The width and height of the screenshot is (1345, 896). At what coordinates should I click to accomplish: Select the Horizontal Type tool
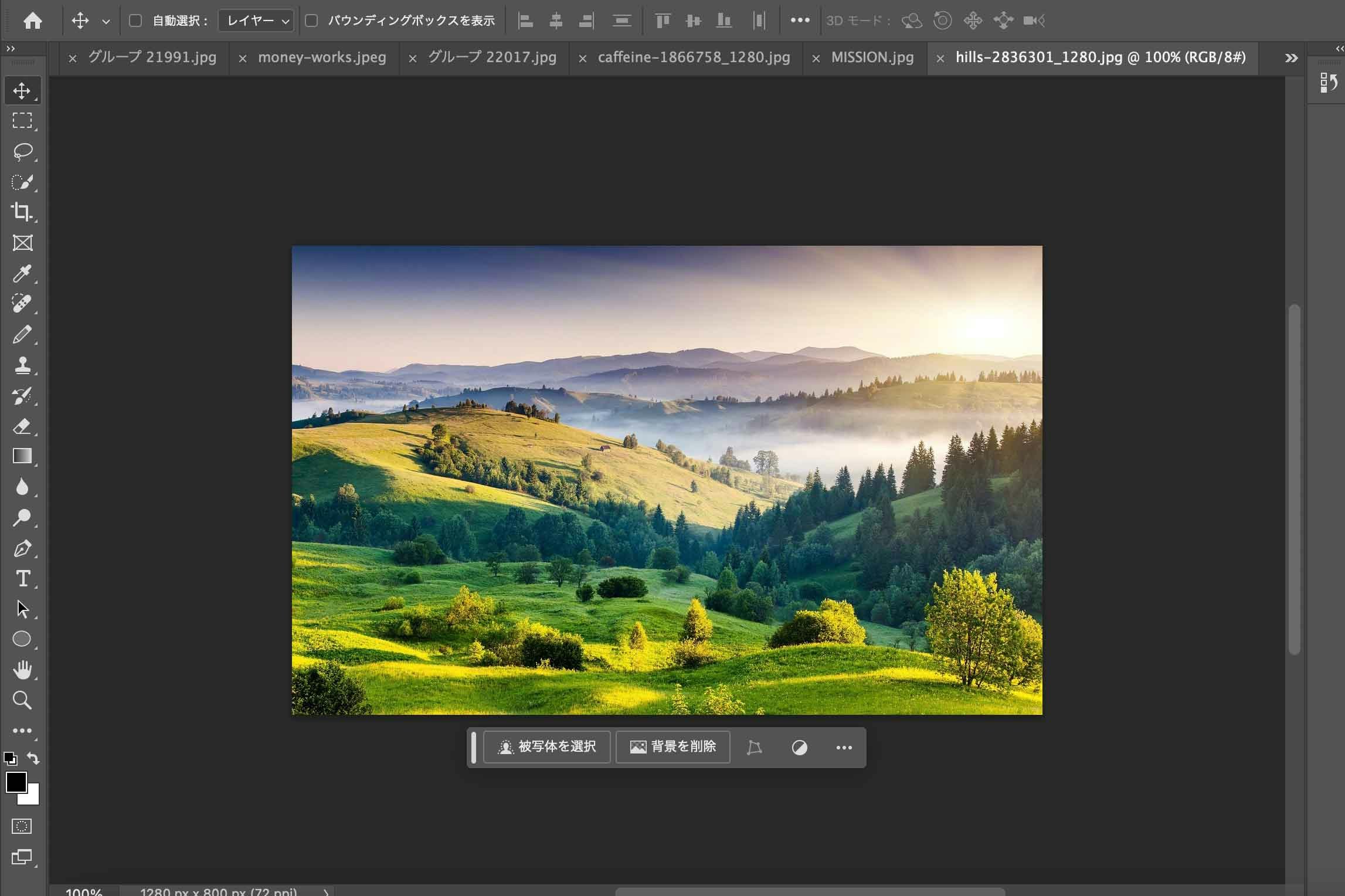tap(22, 579)
